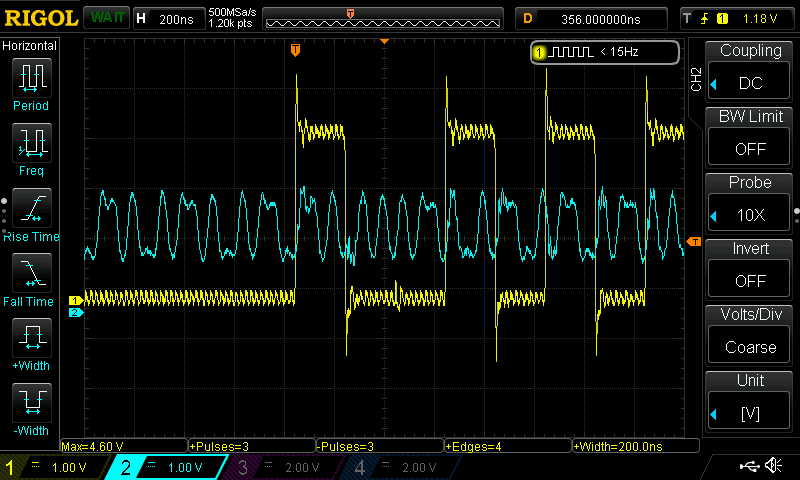Image resolution: width=800 pixels, height=480 pixels.
Task: Click the frequency counter readout box
Action: 605,52
